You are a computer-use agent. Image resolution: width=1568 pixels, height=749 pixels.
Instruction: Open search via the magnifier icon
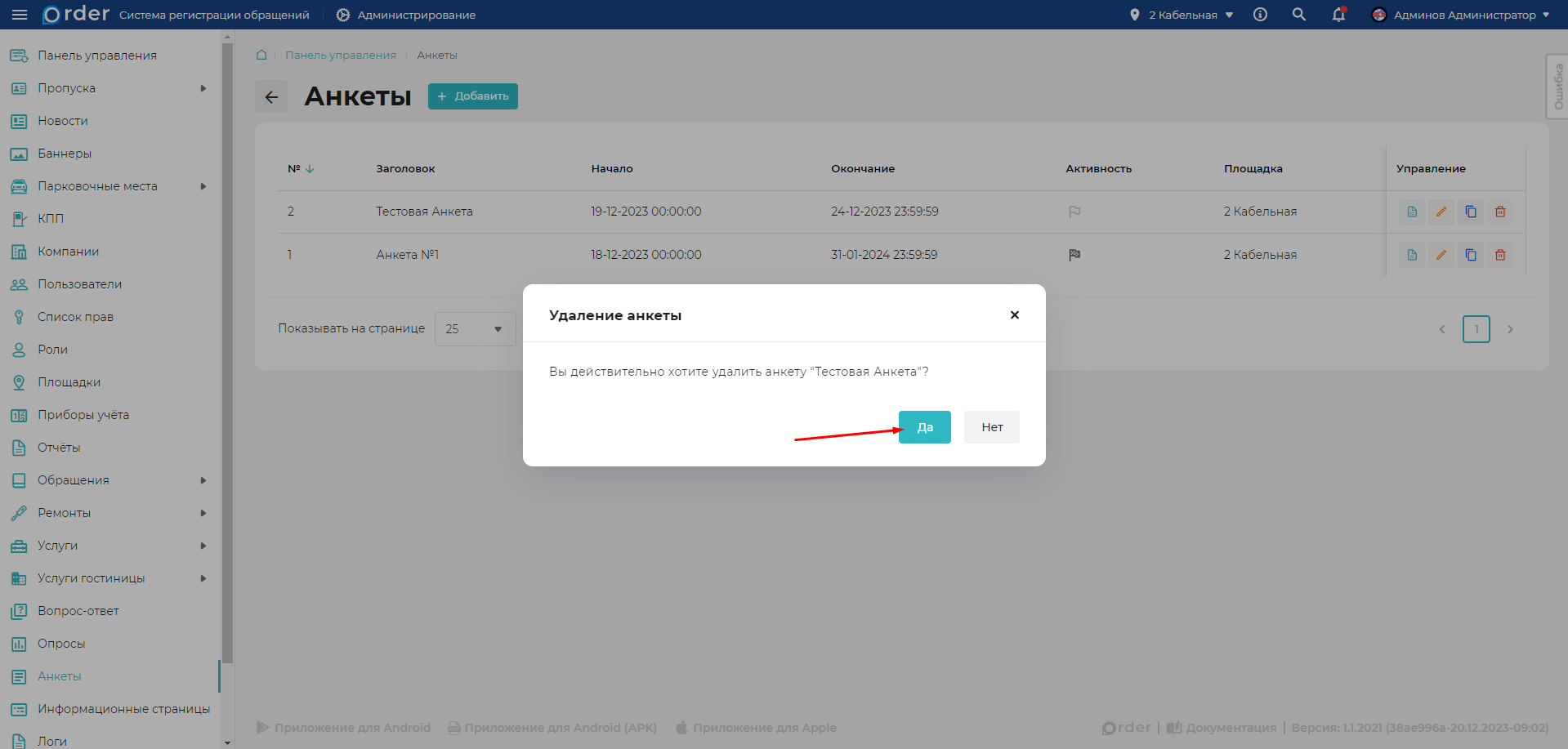tap(1298, 15)
